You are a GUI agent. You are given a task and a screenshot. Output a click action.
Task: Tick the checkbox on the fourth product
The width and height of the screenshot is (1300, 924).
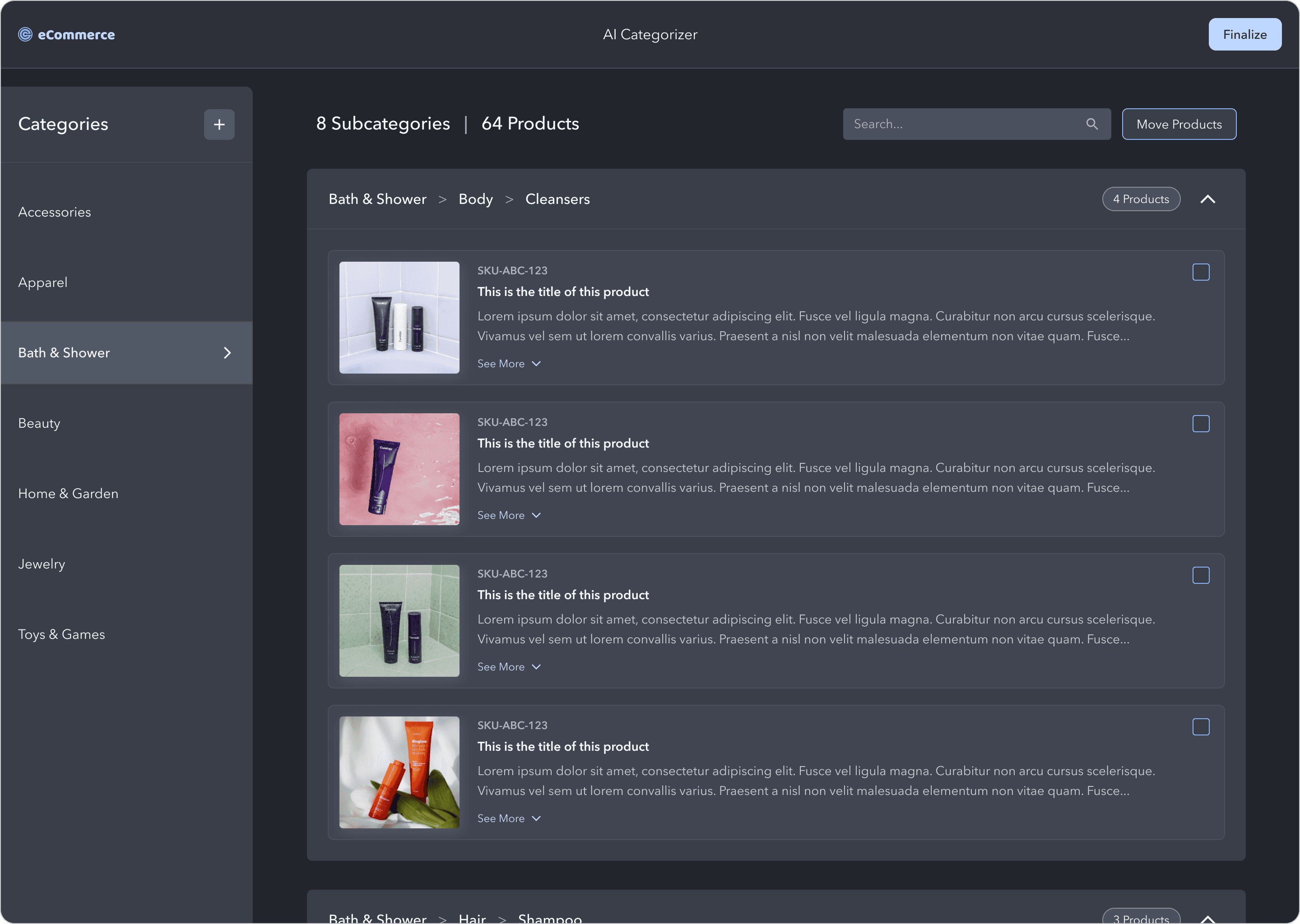coord(1200,726)
